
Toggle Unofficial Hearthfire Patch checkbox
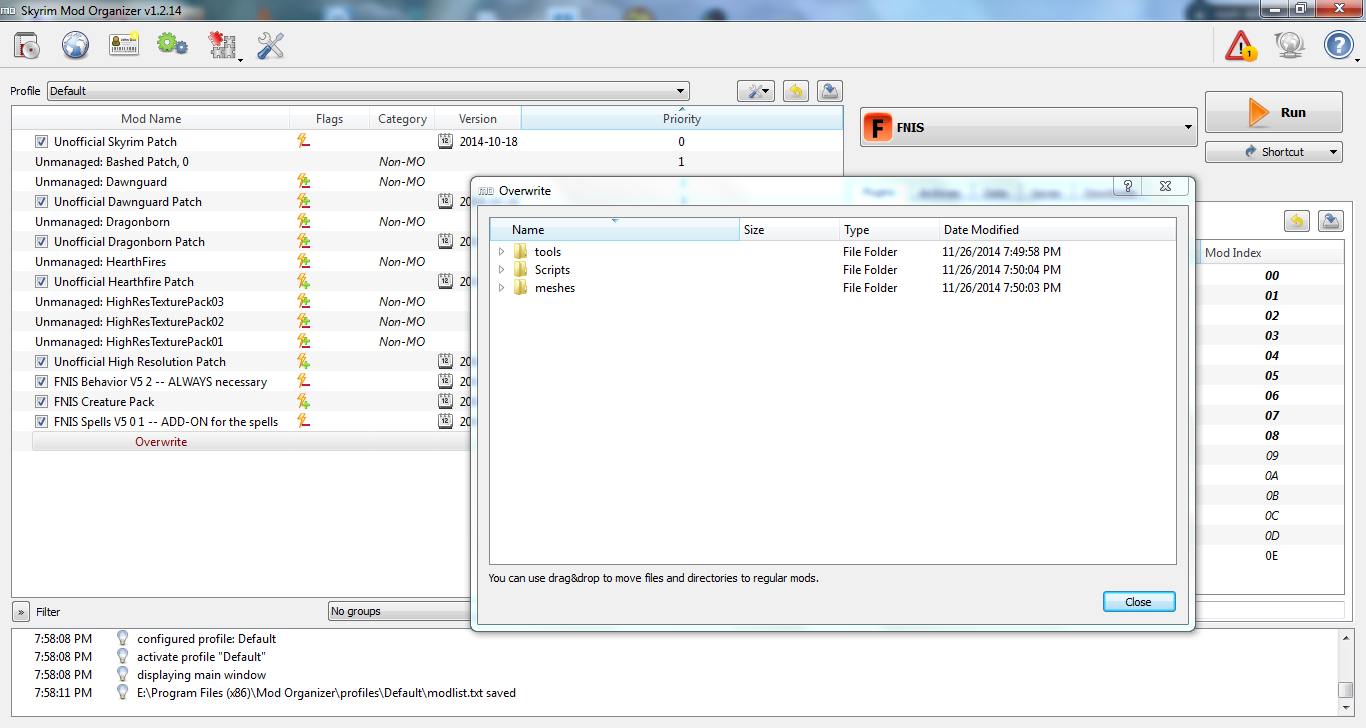[x=41, y=282]
